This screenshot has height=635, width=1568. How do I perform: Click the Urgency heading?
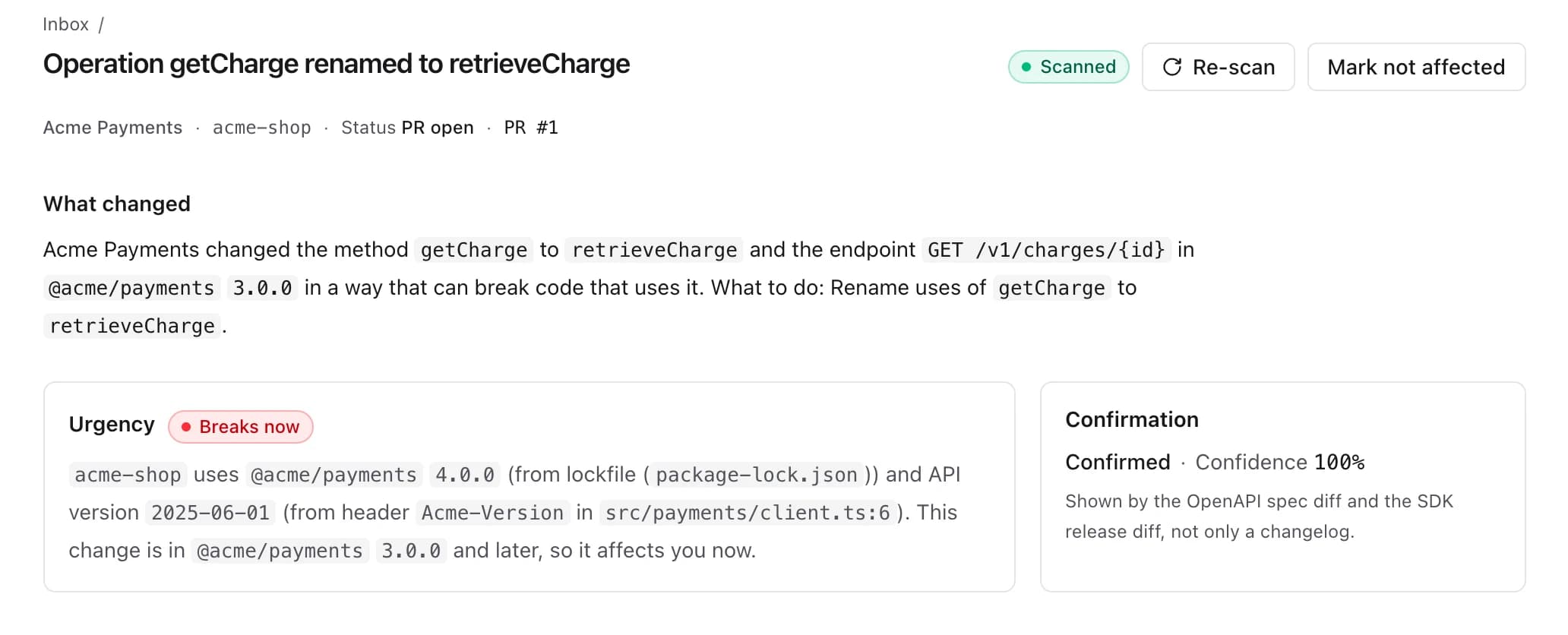[x=112, y=424]
